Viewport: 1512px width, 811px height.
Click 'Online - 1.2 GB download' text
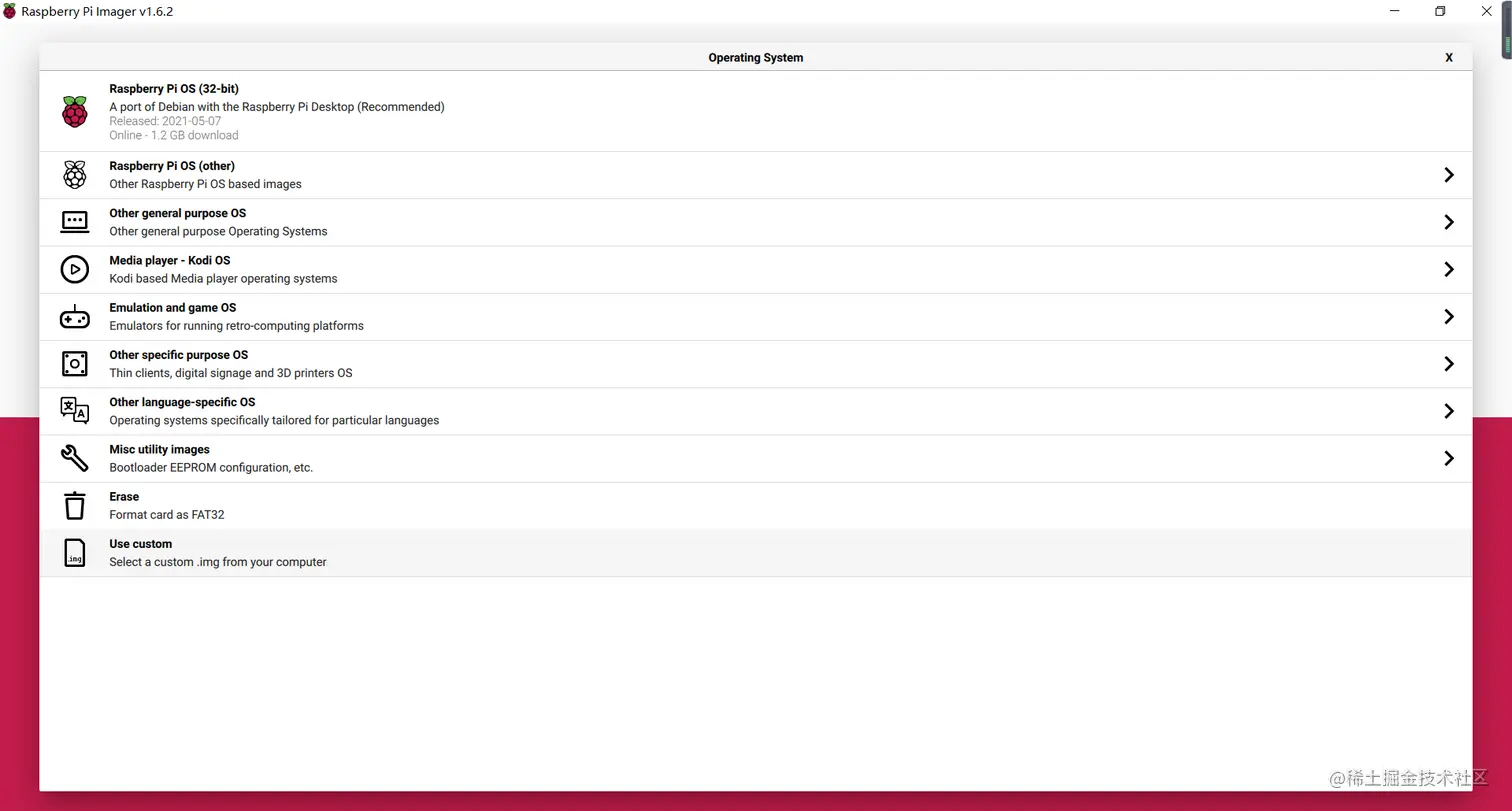(x=174, y=135)
